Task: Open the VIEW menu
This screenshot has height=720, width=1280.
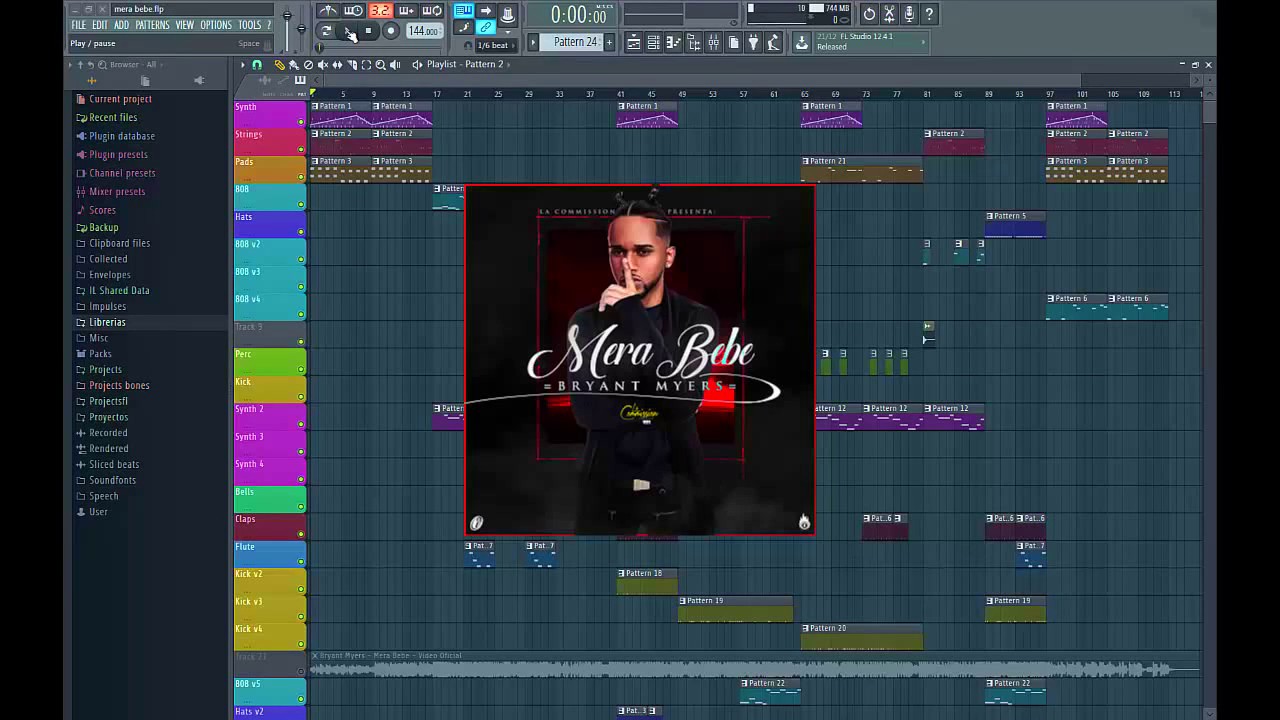Action: 185,25
